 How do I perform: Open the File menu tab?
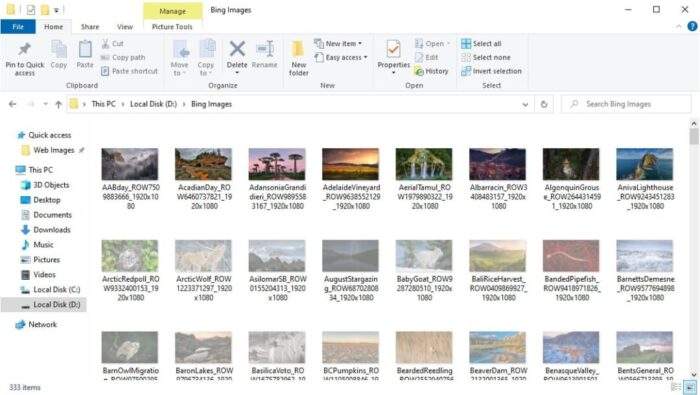[x=18, y=27]
